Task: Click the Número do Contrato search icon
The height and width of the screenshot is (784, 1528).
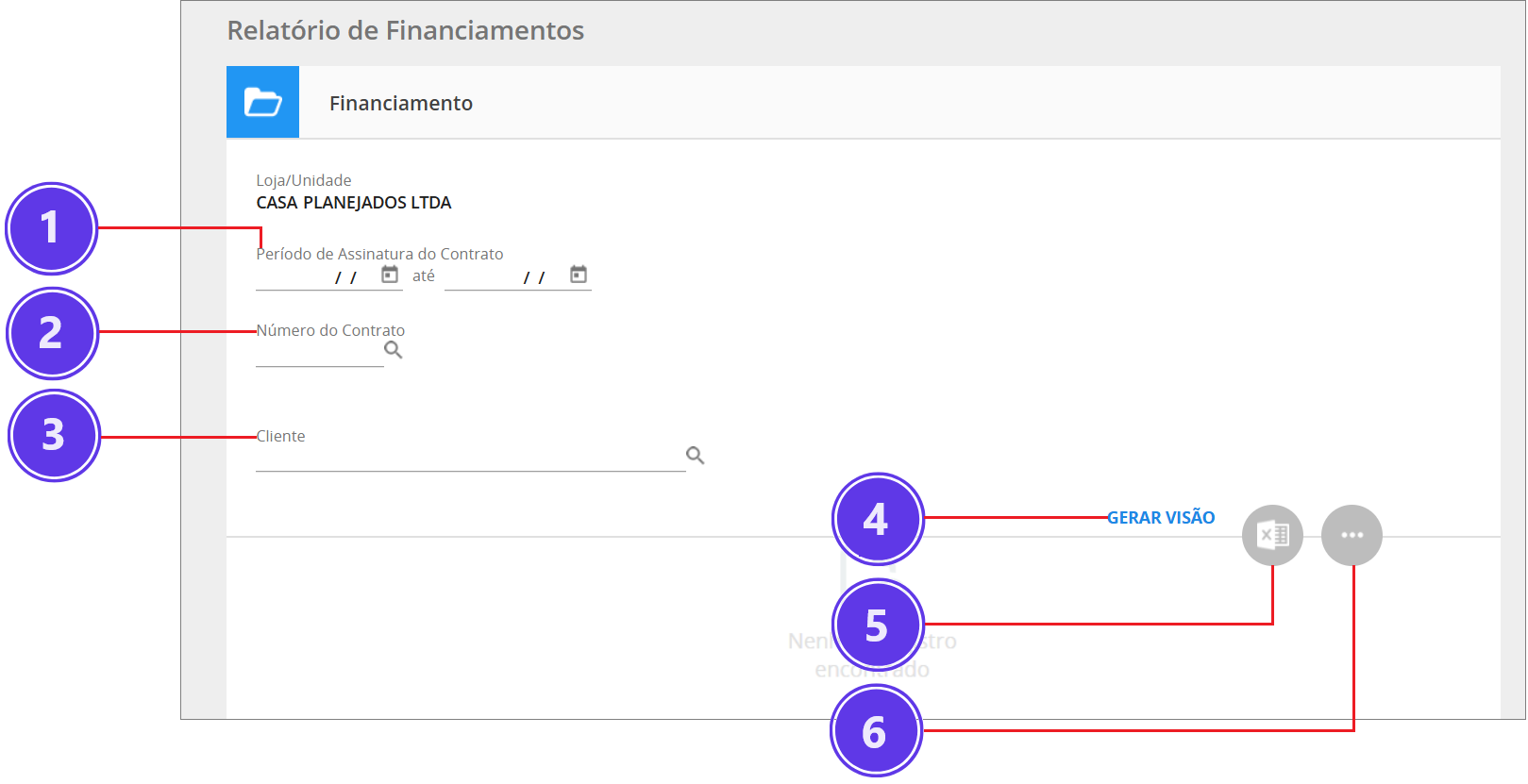Action: click(x=394, y=350)
